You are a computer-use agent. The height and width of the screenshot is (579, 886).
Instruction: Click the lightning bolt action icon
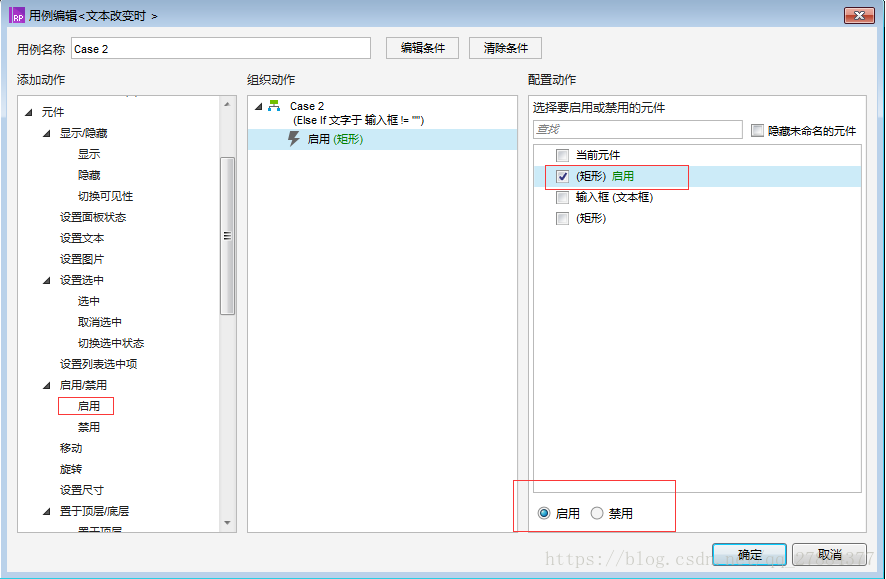point(293,139)
